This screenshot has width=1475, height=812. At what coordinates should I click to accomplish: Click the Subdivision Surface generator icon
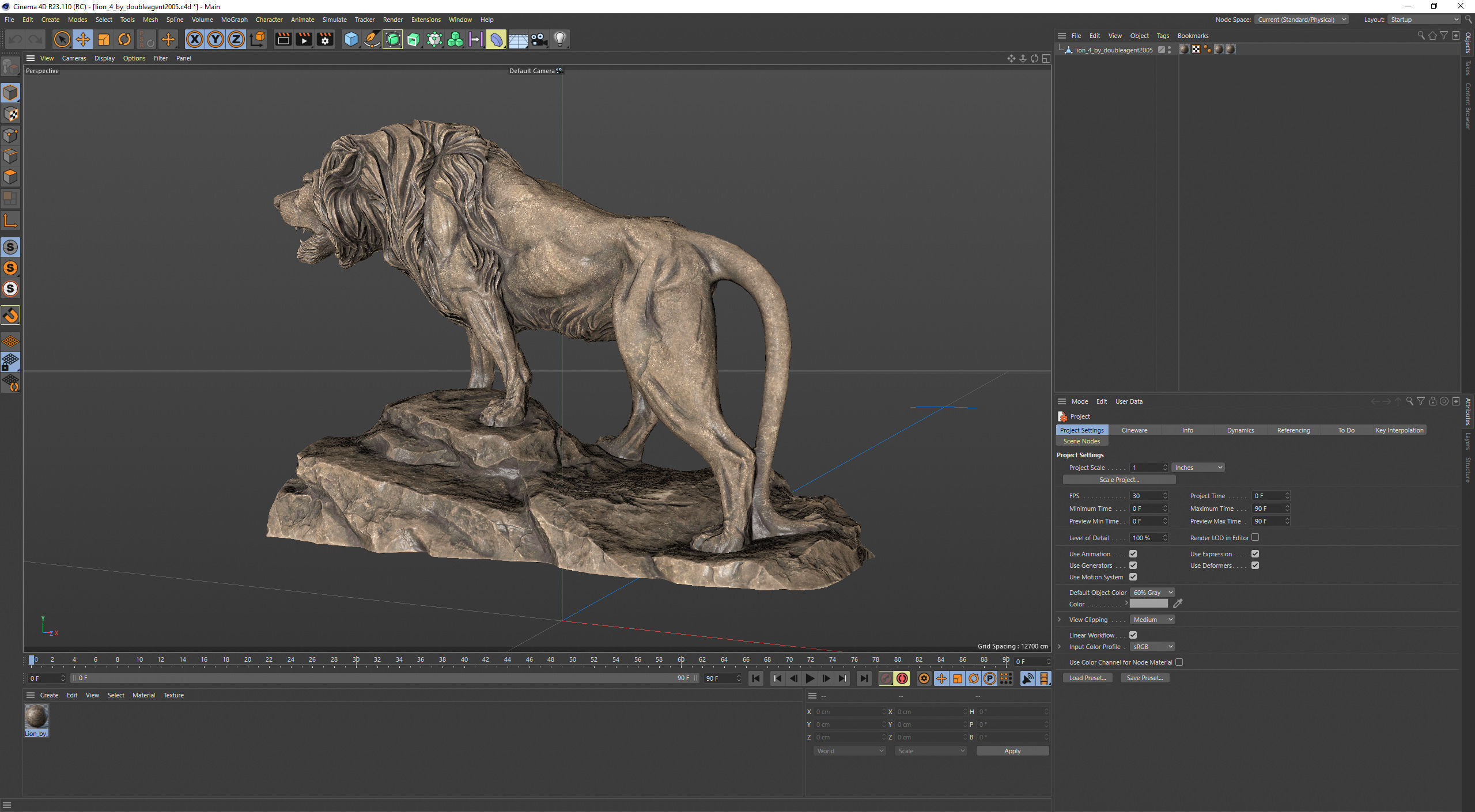[393, 40]
